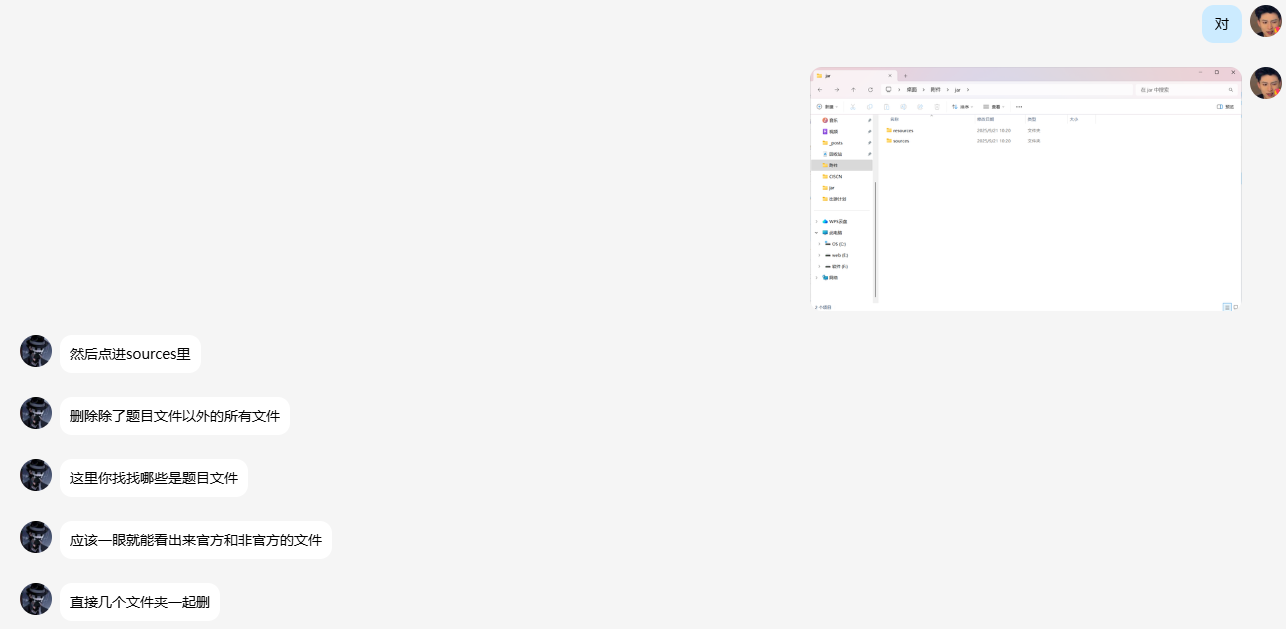Click the refresh icon in Explorer toolbar
The height and width of the screenshot is (629, 1286).
point(870,90)
